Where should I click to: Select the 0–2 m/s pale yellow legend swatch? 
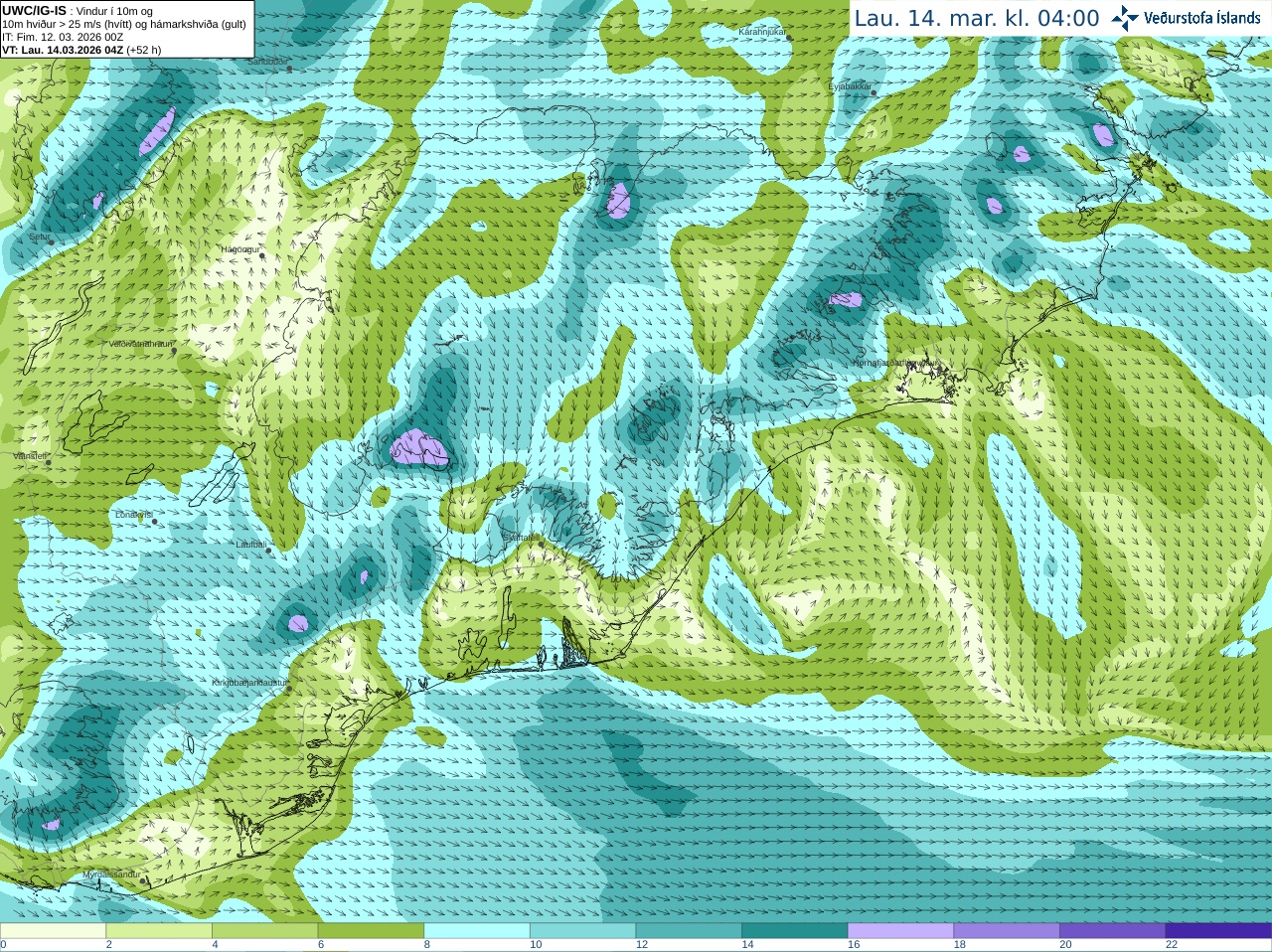pos(54,931)
